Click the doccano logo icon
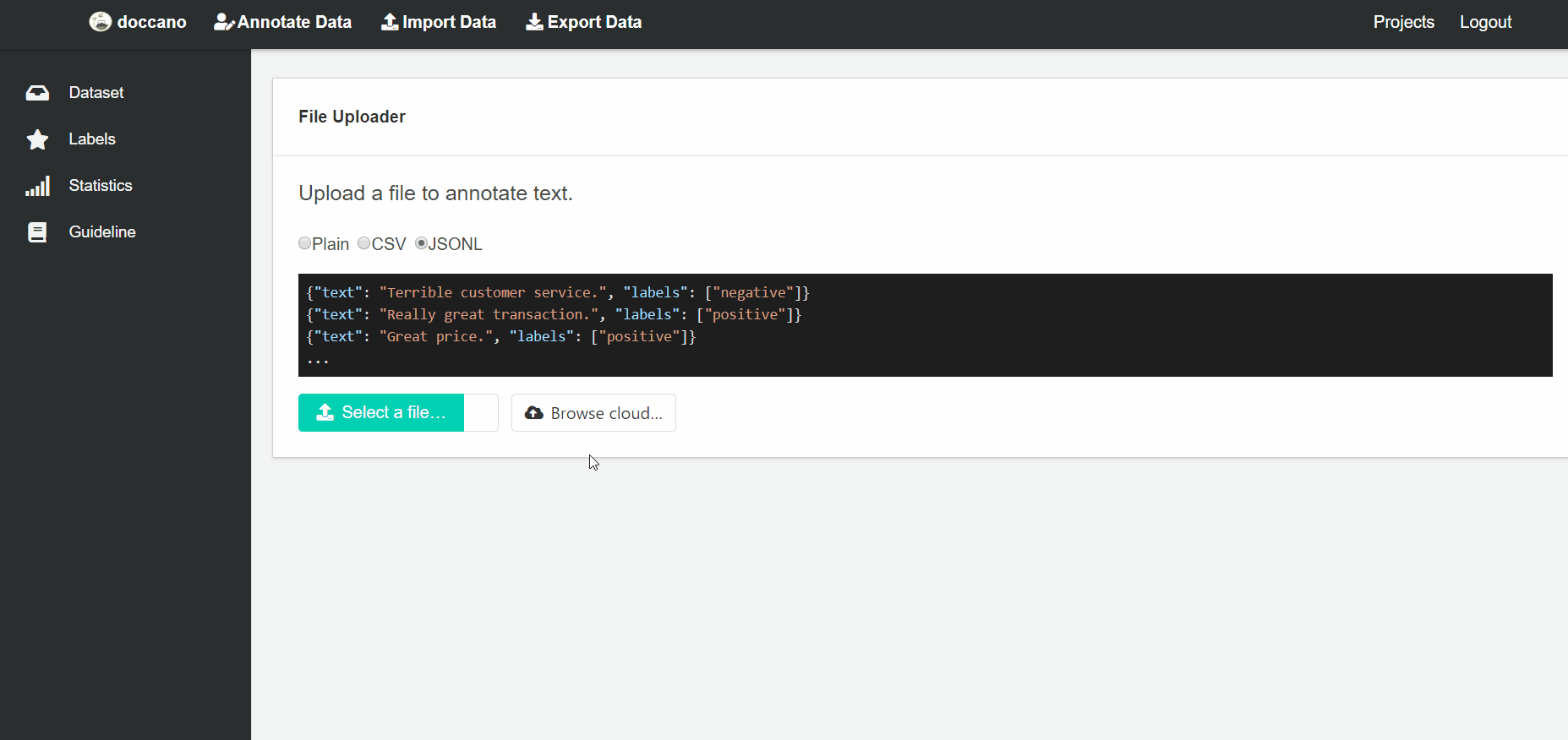 [101, 22]
